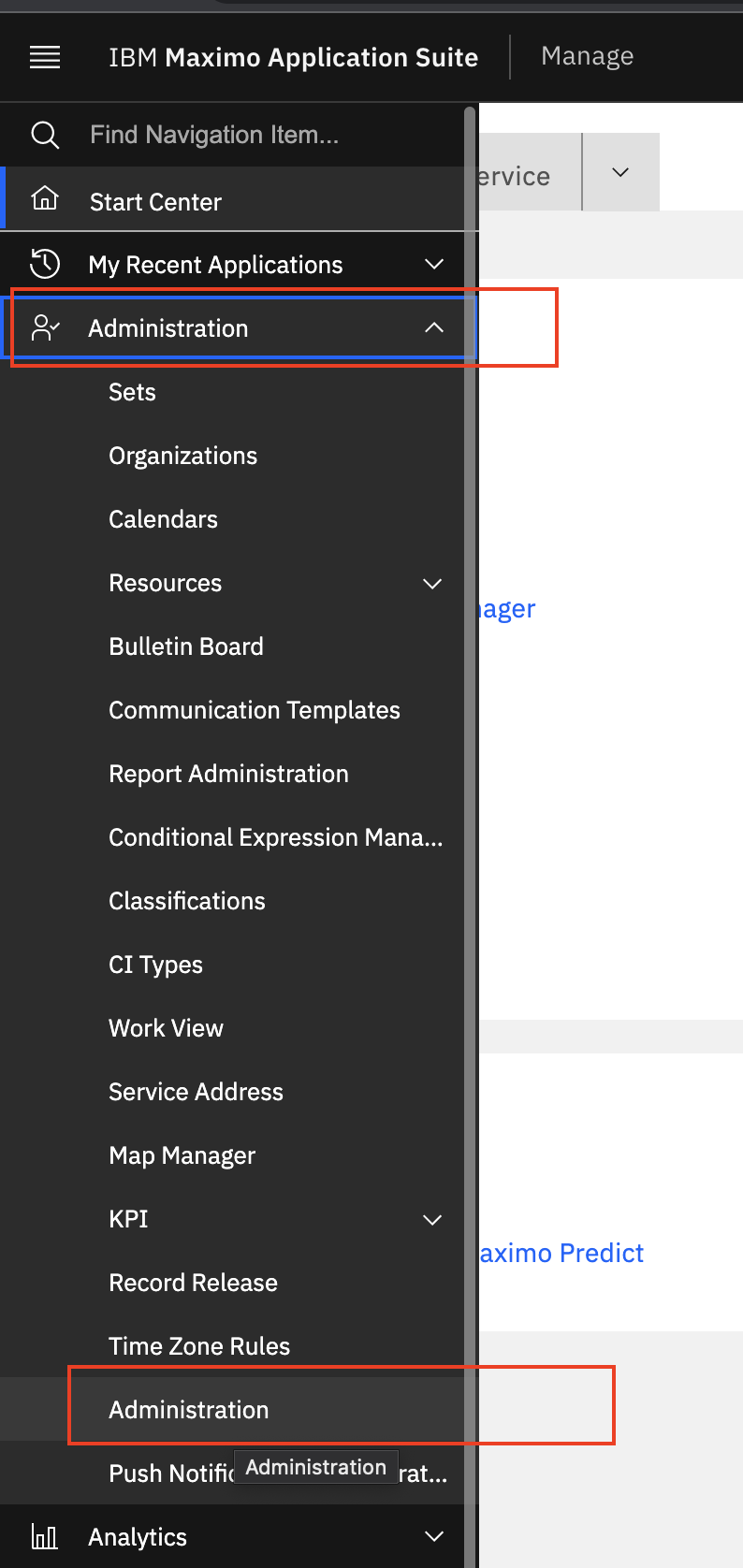Open Bulletin Board
Image resolution: width=743 pixels, height=1568 pixels.
click(185, 646)
